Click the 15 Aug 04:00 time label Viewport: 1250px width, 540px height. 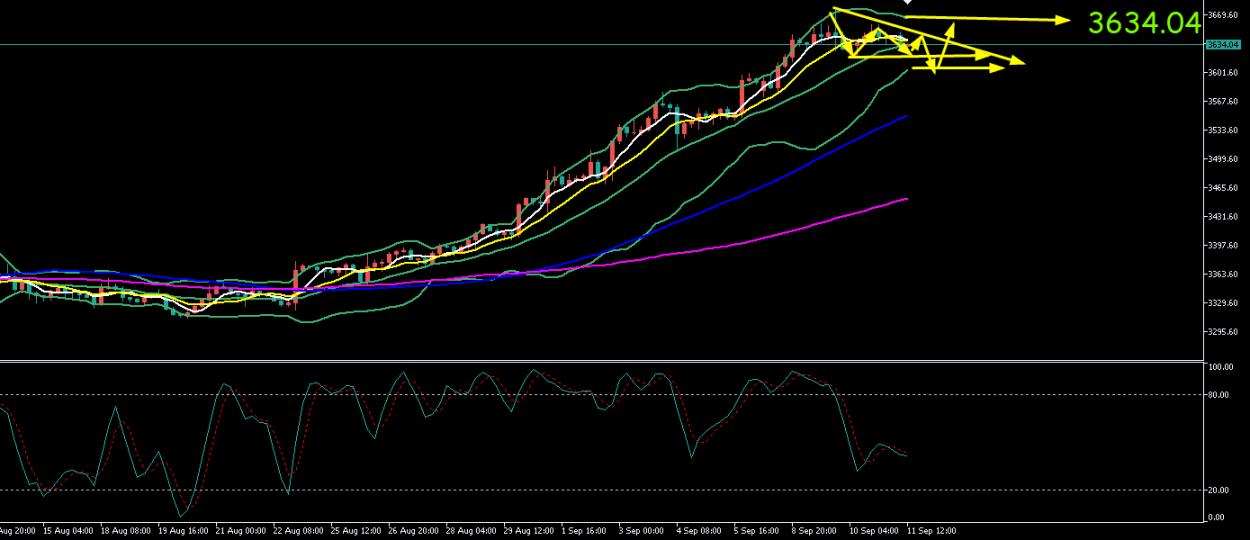(69, 532)
